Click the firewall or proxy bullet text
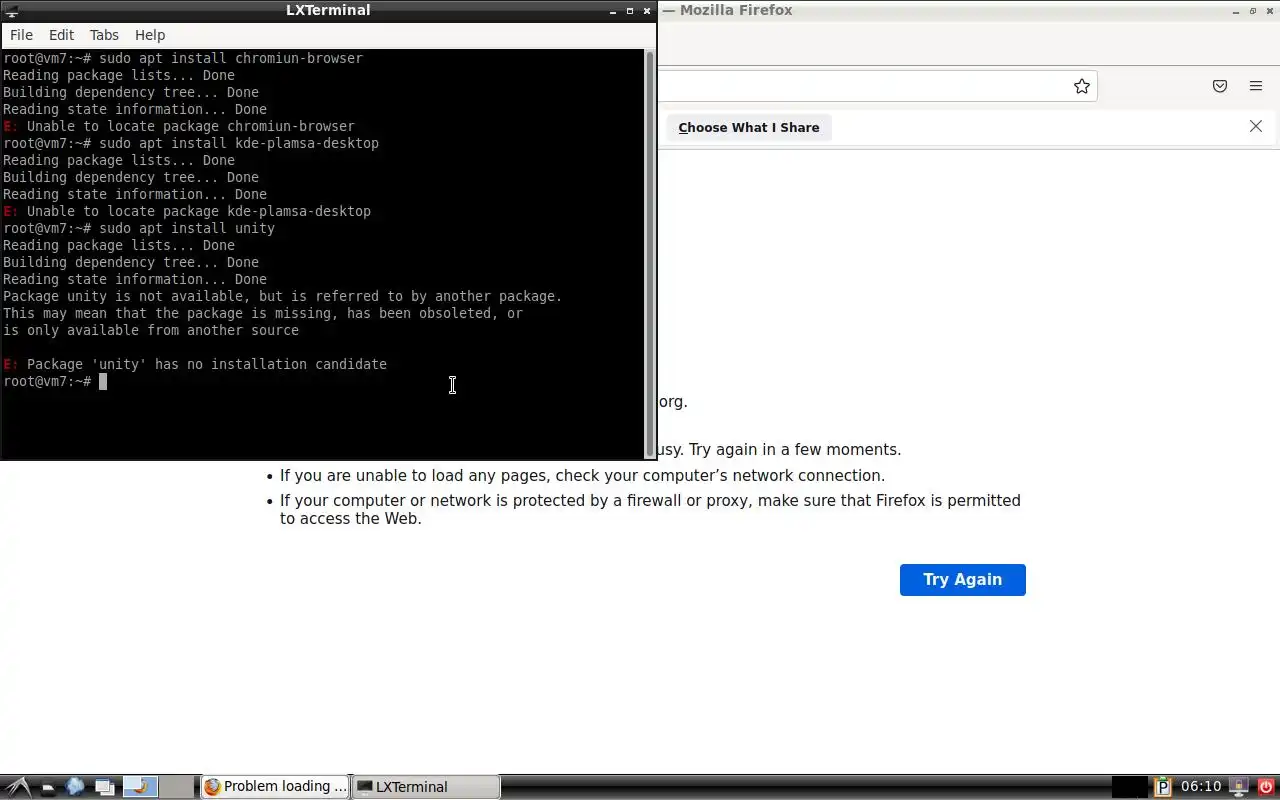Viewport: 1280px width, 800px height. (650, 509)
